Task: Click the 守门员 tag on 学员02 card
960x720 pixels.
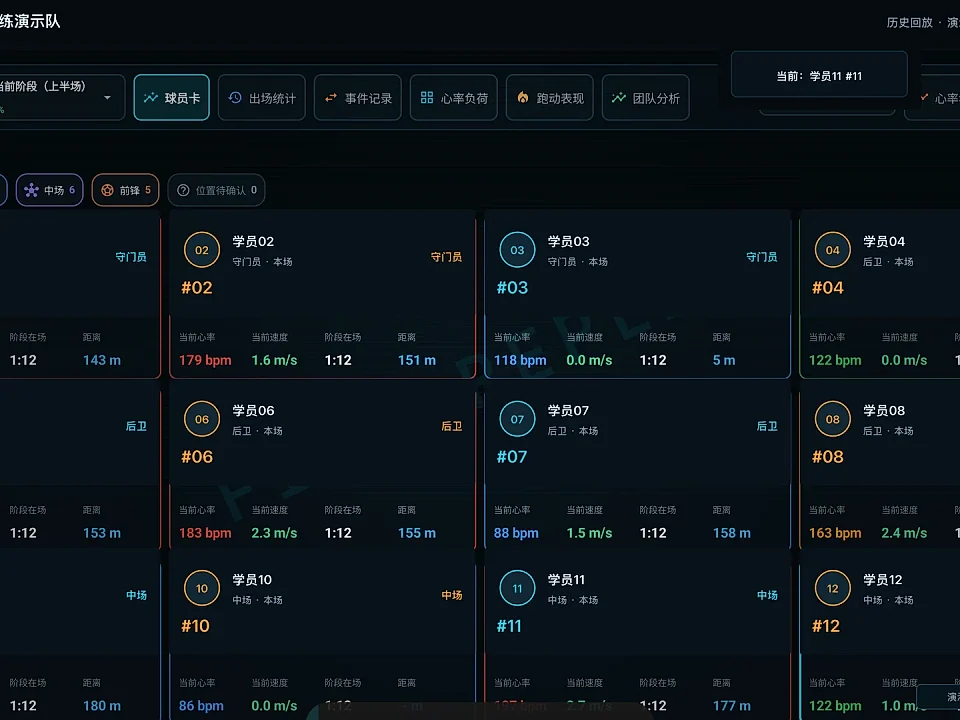Action: (x=446, y=257)
